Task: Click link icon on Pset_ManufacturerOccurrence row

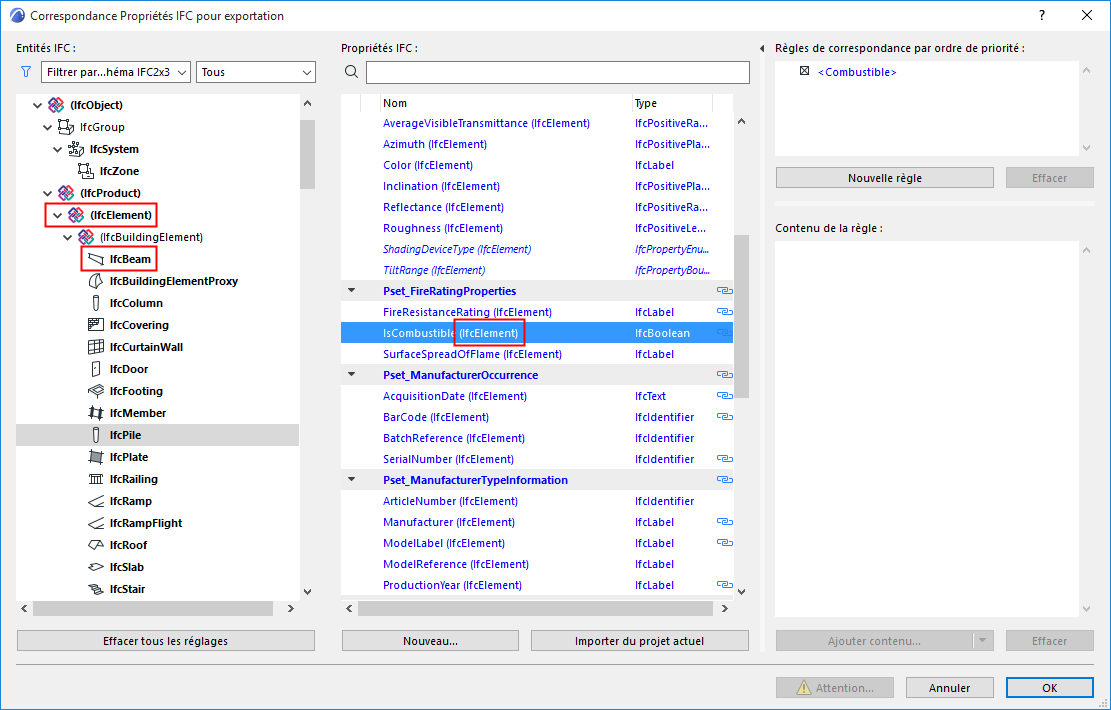Action: 724,375
